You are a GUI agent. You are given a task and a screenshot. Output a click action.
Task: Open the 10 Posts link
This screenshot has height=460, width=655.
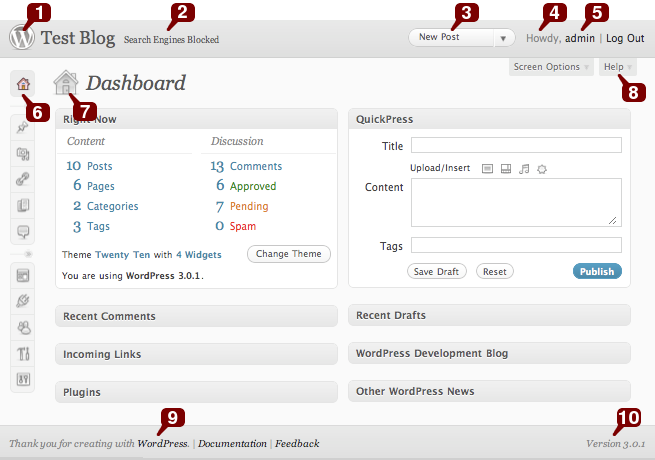point(89,166)
